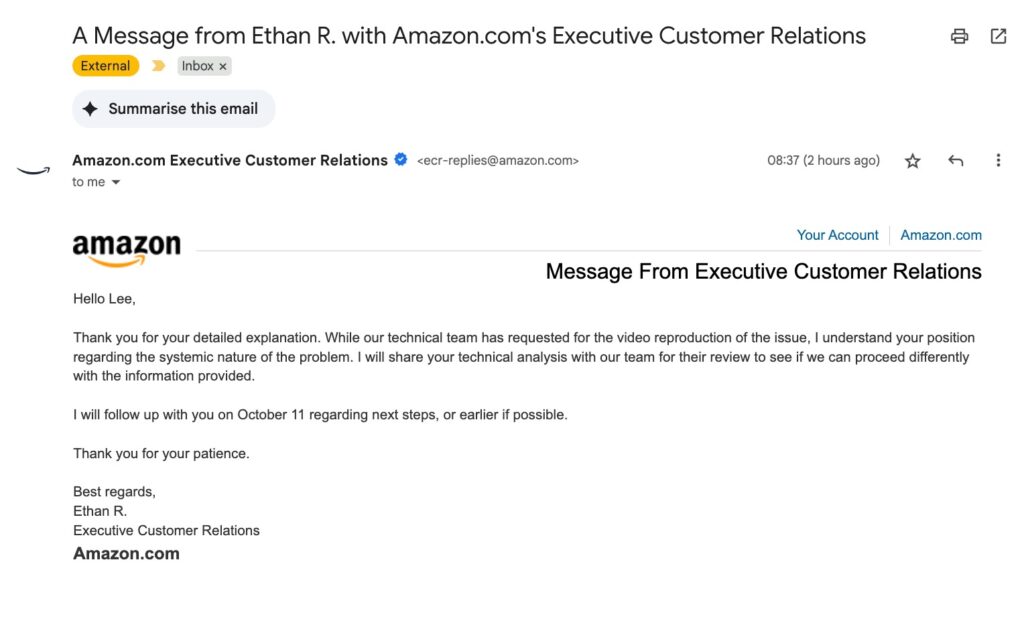Screen dimensions: 1024x627
Task: Print the email using the printer icon
Action: [x=959, y=36]
